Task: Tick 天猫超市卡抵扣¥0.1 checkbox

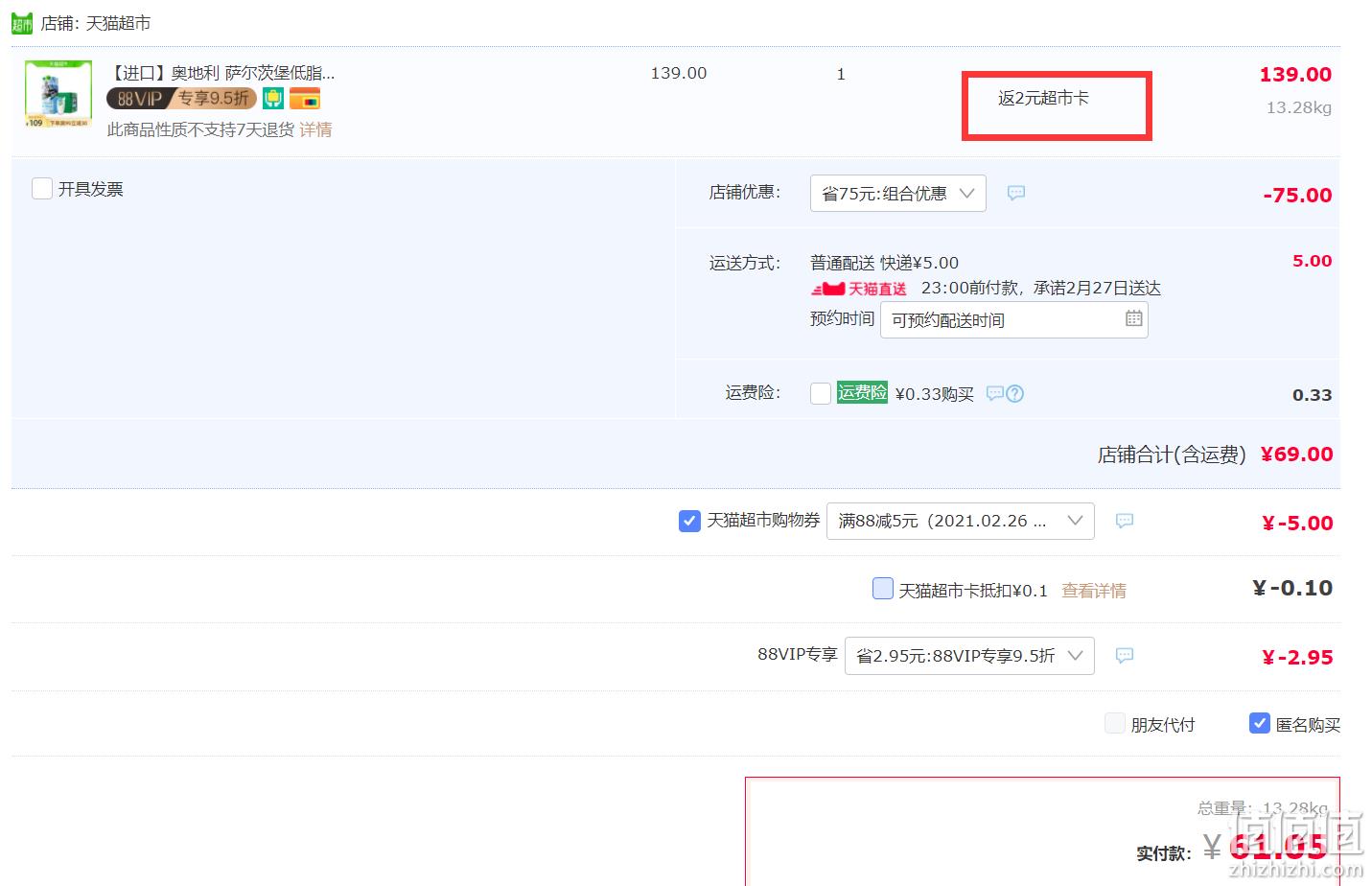Action: point(883,589)
